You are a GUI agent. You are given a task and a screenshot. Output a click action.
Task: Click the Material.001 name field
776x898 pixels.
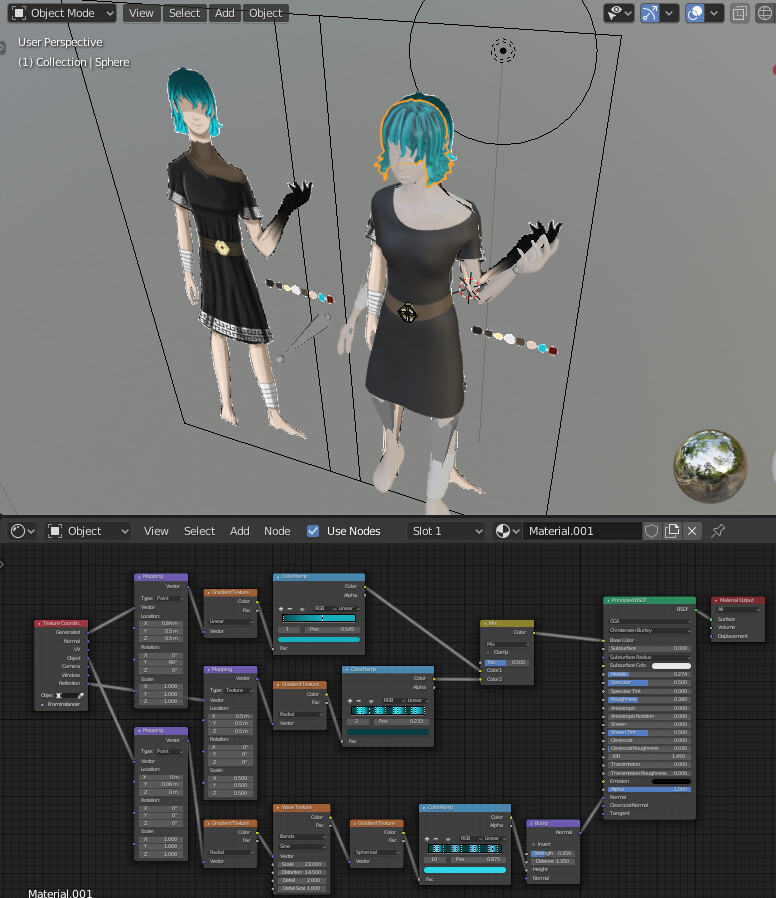[582, 531]
